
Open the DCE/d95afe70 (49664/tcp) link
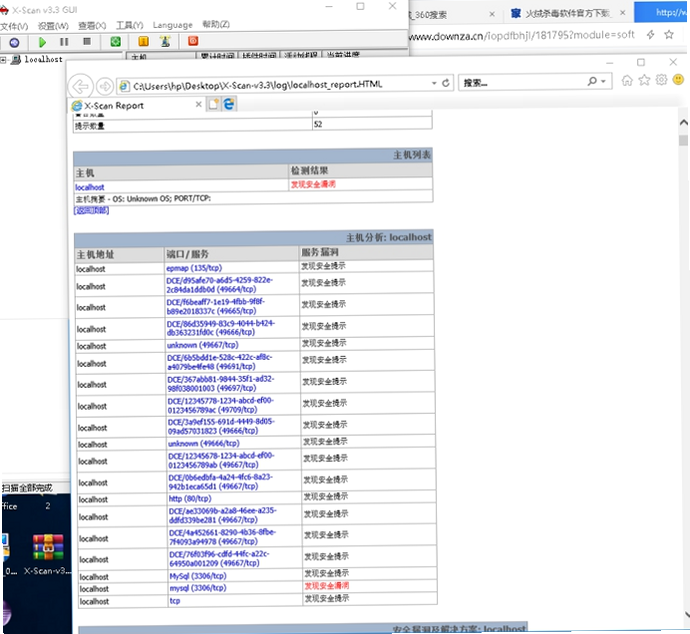[220, 284]
